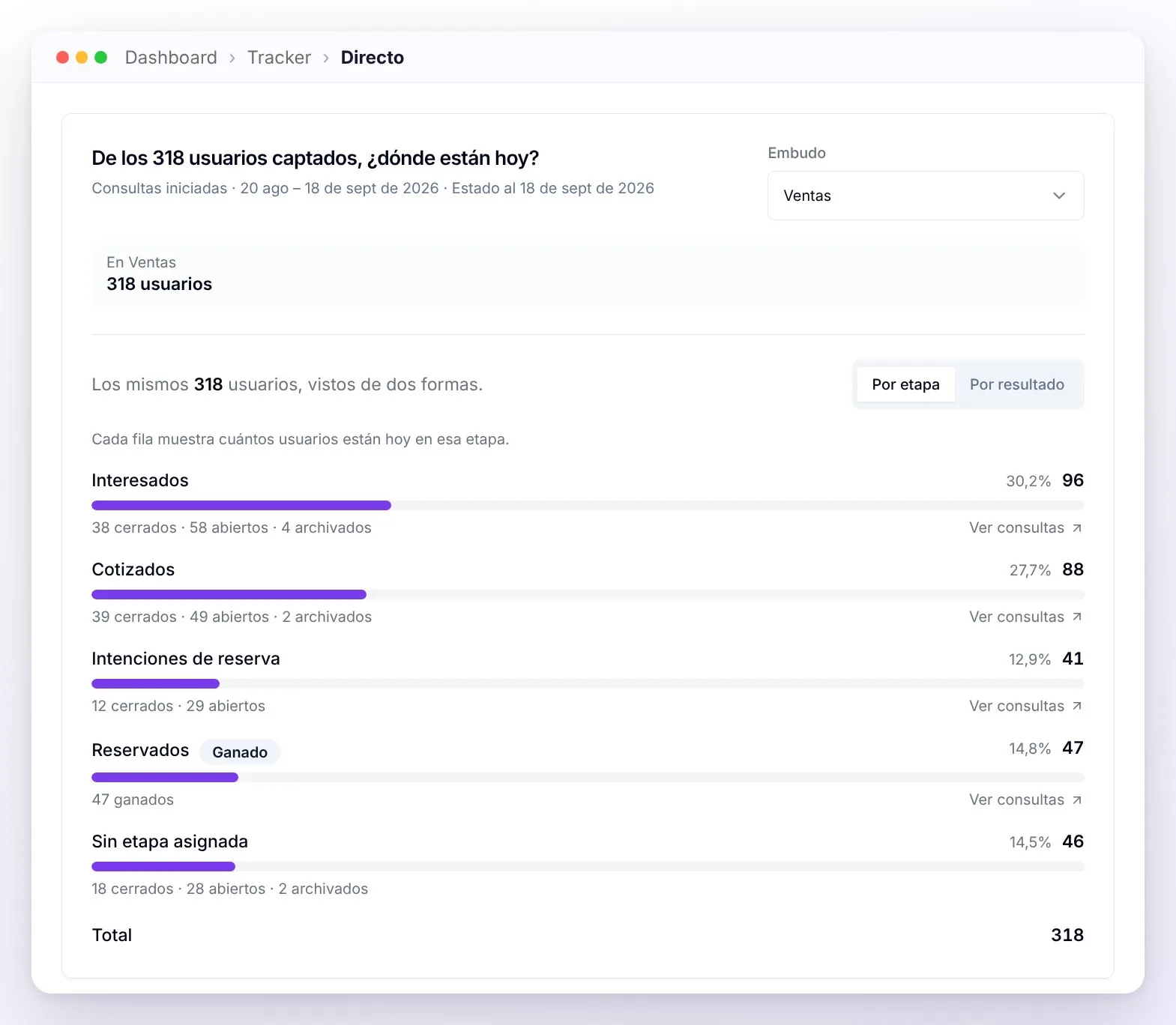This screenshot has height=1025, width=1176.
Task: Click '38 cerrados · 58 abiertos · 4 archivados'
Action: [232, 528]
